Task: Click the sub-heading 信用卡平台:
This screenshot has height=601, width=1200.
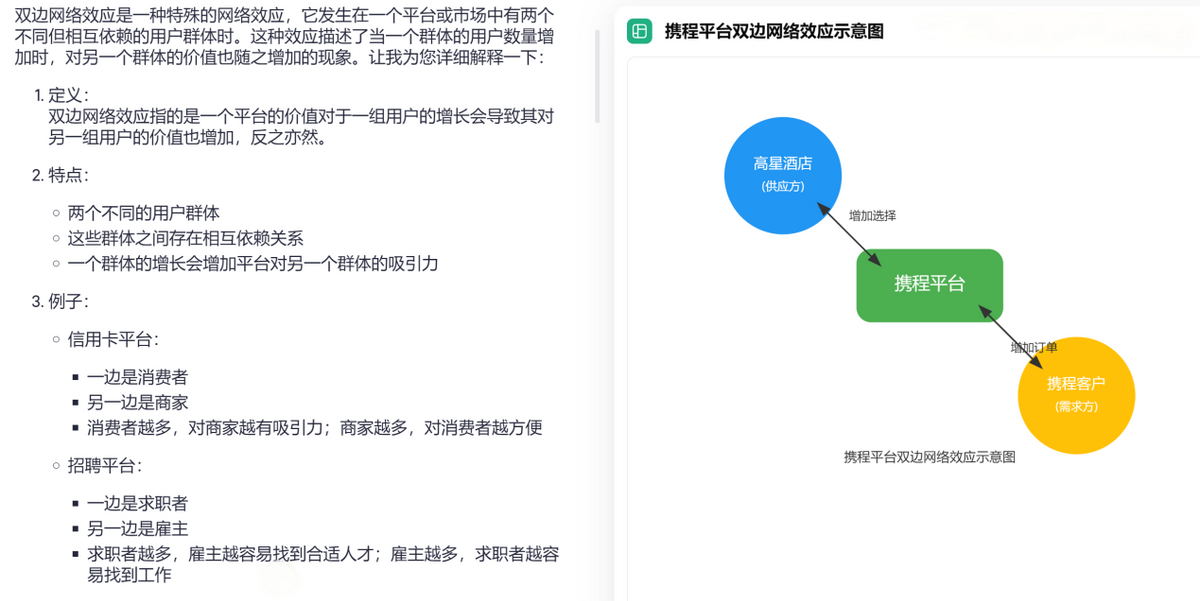Action: click(113, 339)
